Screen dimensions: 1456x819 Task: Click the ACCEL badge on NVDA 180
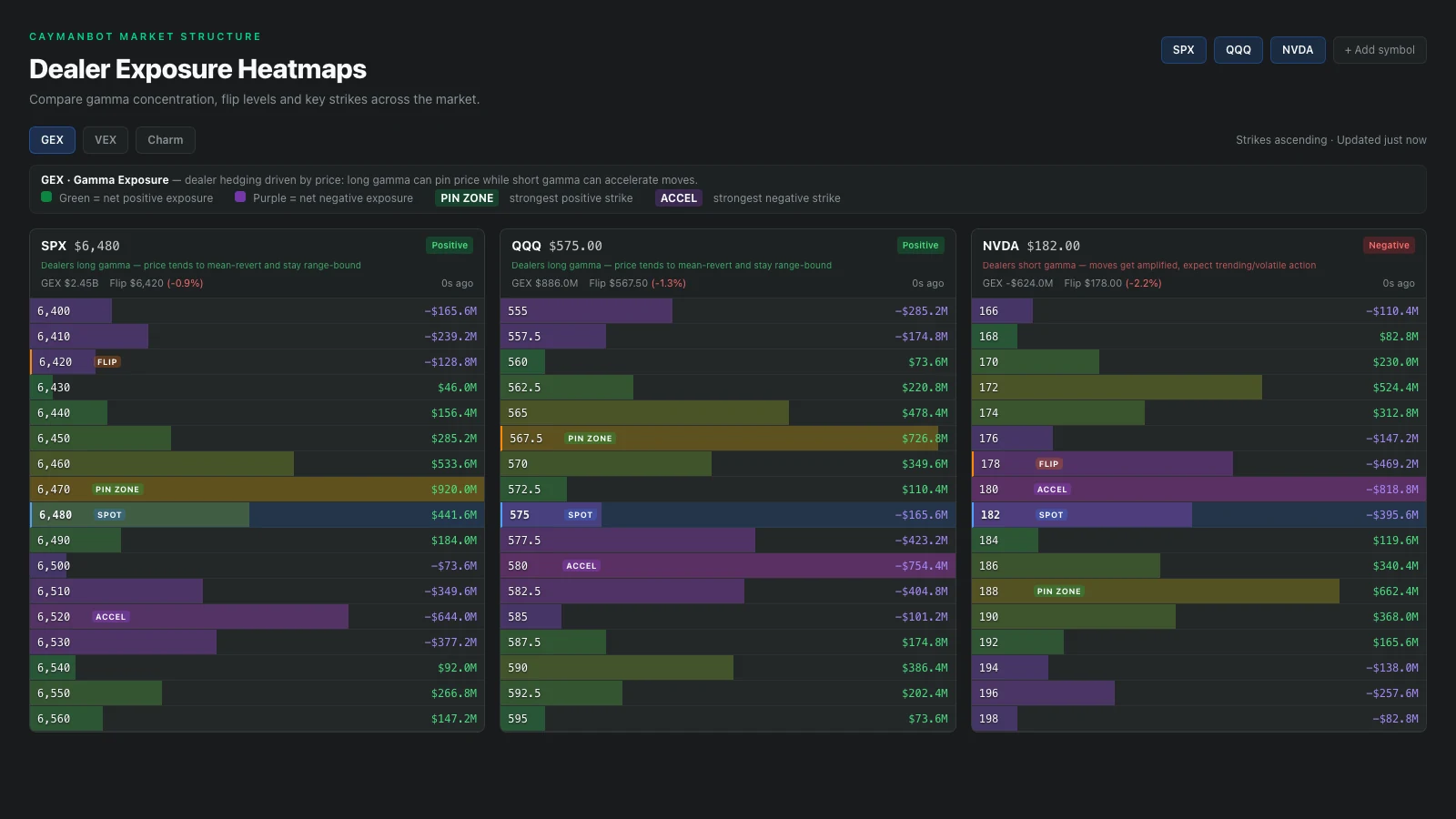click(1052, 490)
